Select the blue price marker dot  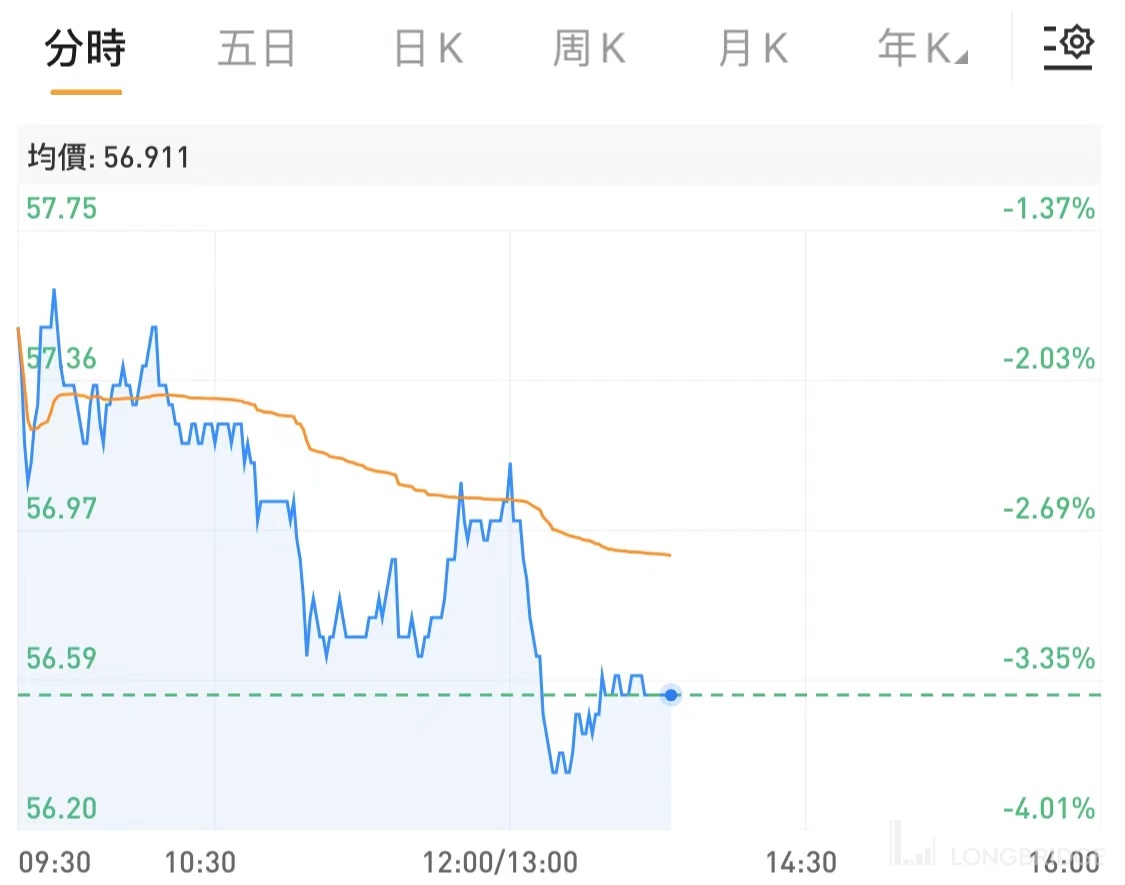(x=670, y=694)
